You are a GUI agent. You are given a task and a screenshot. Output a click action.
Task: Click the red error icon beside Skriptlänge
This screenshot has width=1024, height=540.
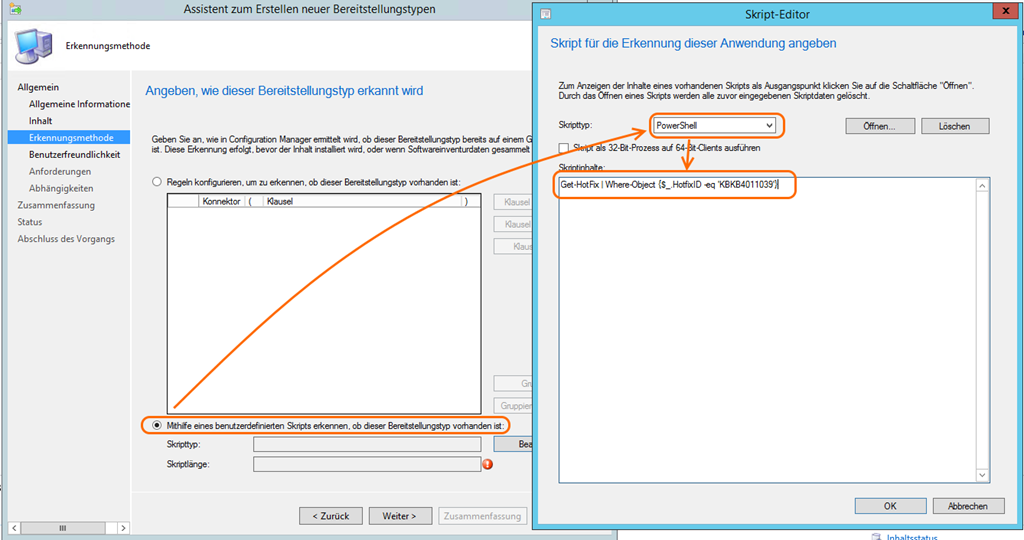[x=488, y=464]
